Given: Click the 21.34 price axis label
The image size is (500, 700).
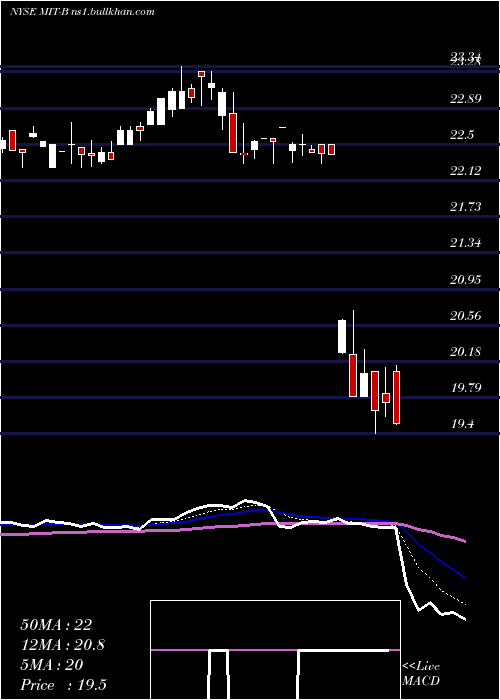Looking at the screenshot, I should 466,243.
